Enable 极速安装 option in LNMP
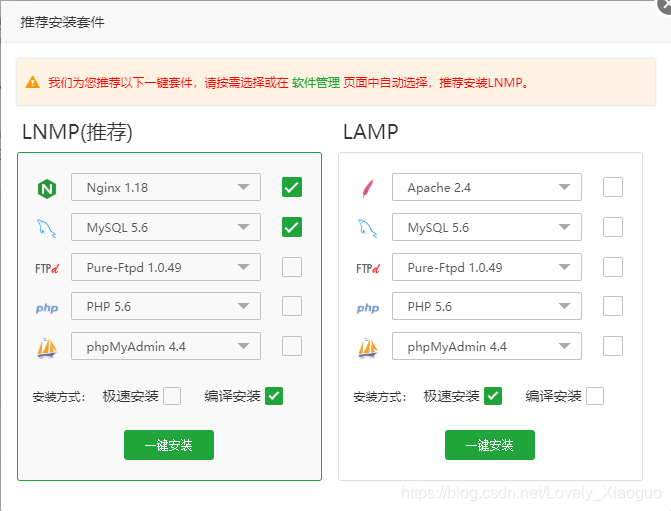The width and height of the screenshot is (671, 511). click(172, 396)
